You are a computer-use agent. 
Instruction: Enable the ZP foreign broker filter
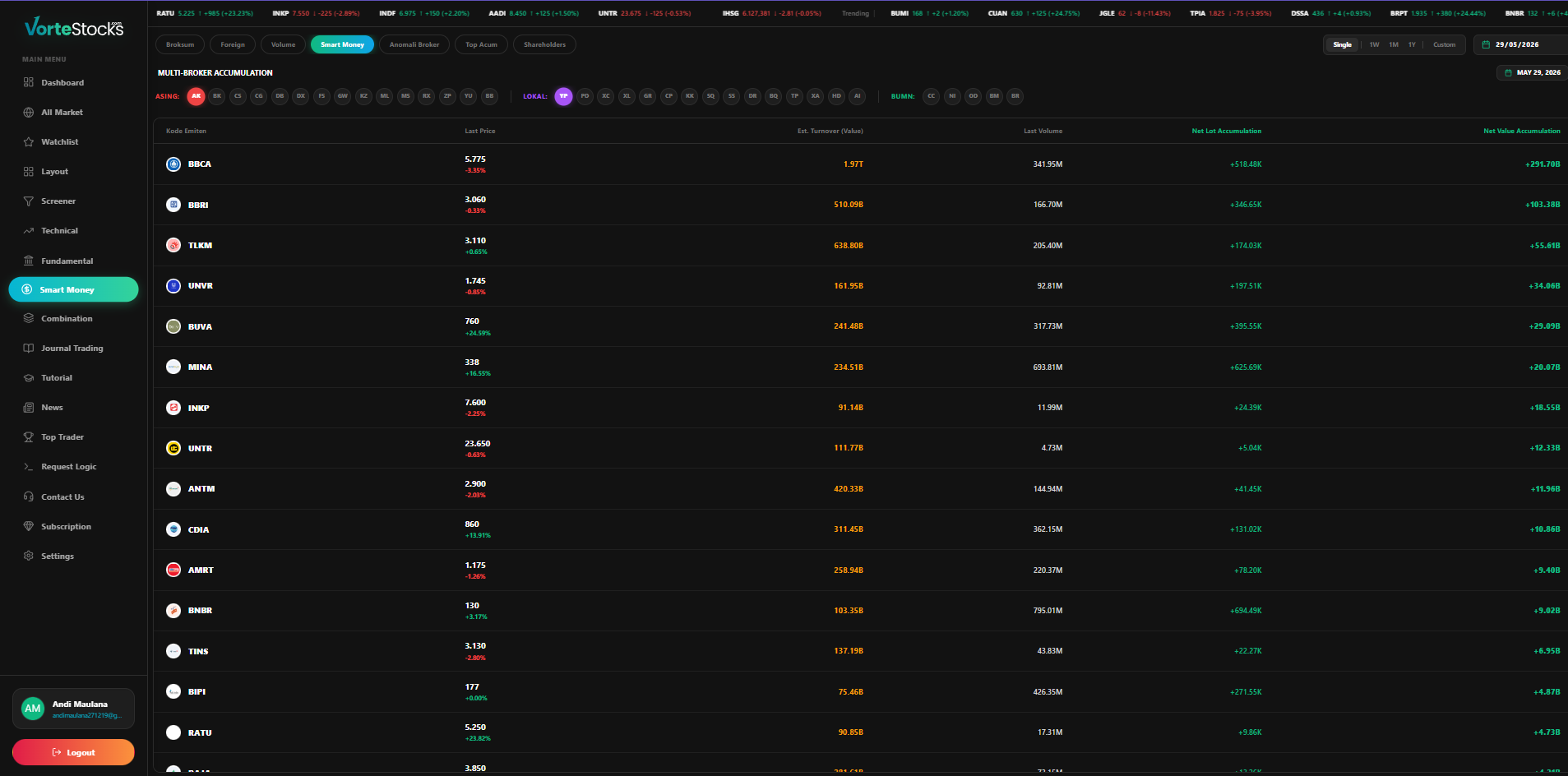[447, 96]
